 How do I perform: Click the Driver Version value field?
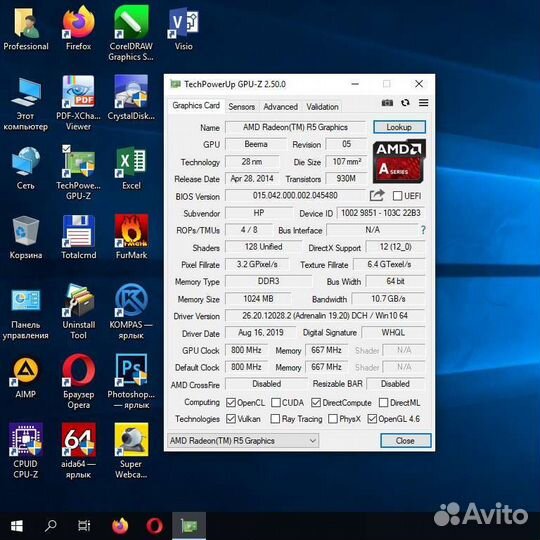325,315
